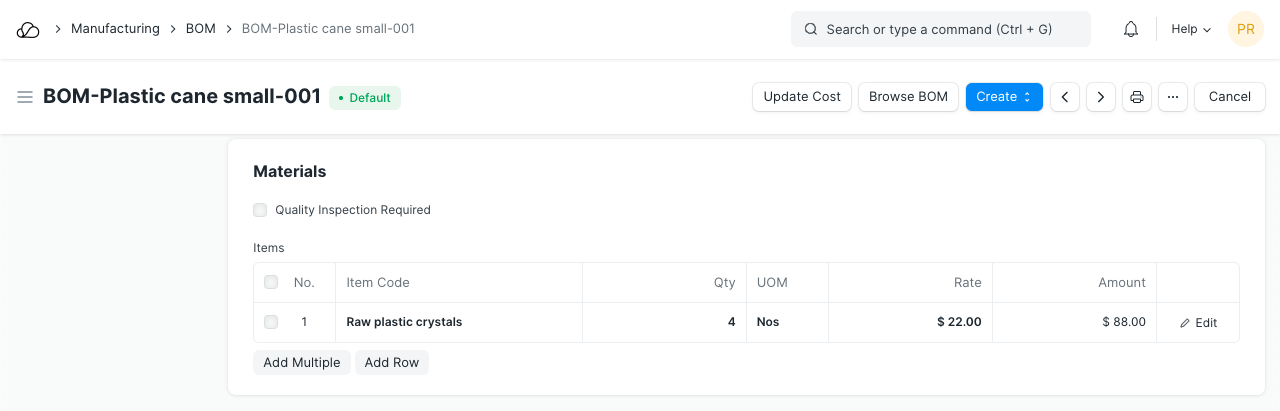Expand the Create dropdown button
This screenshot has height=411, width=1280.
1004,97
